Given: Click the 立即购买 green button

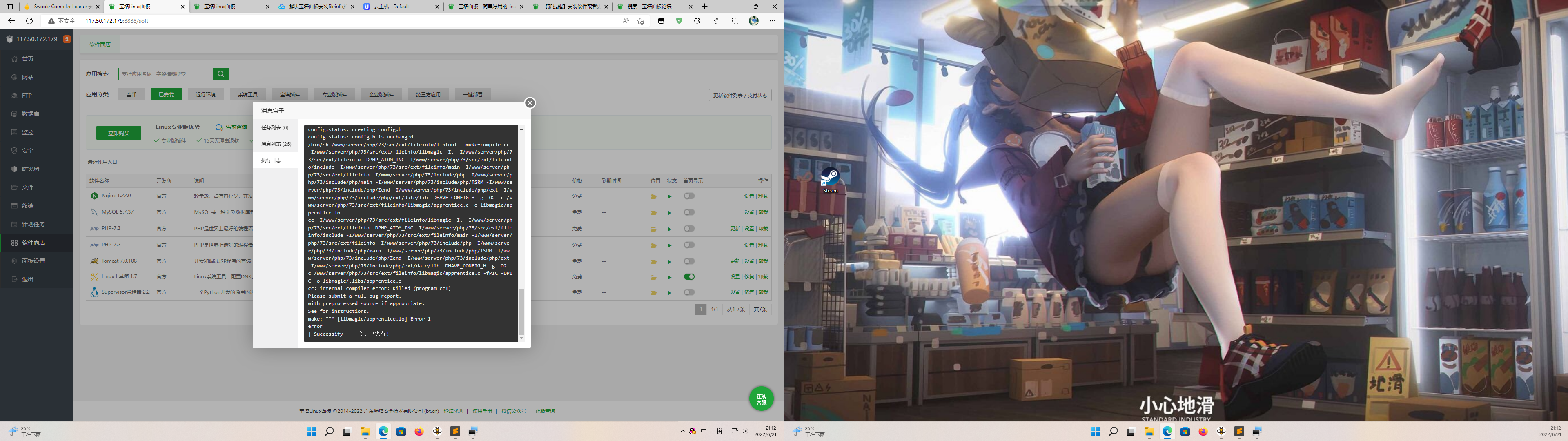Looking at the screenshot, I should (x=119, y=133).
